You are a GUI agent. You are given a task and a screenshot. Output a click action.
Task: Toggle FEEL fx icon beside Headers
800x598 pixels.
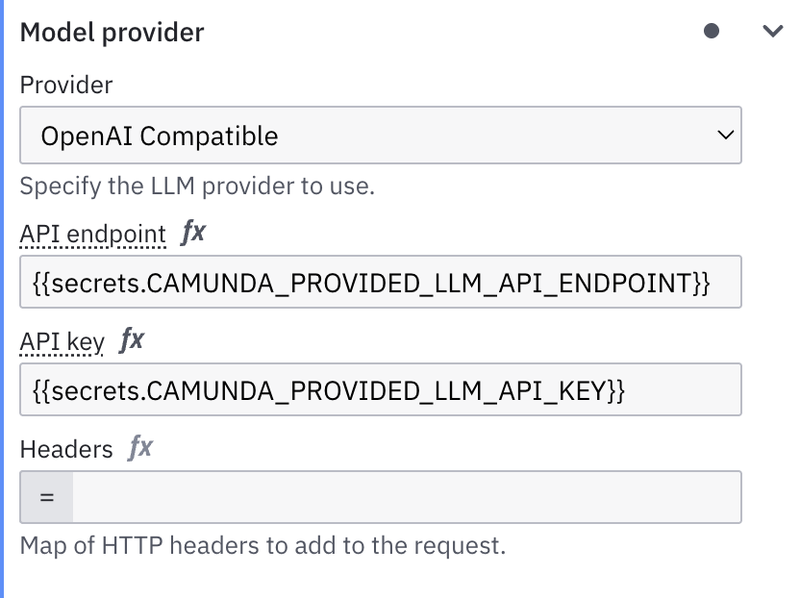[x=140, y=448]
